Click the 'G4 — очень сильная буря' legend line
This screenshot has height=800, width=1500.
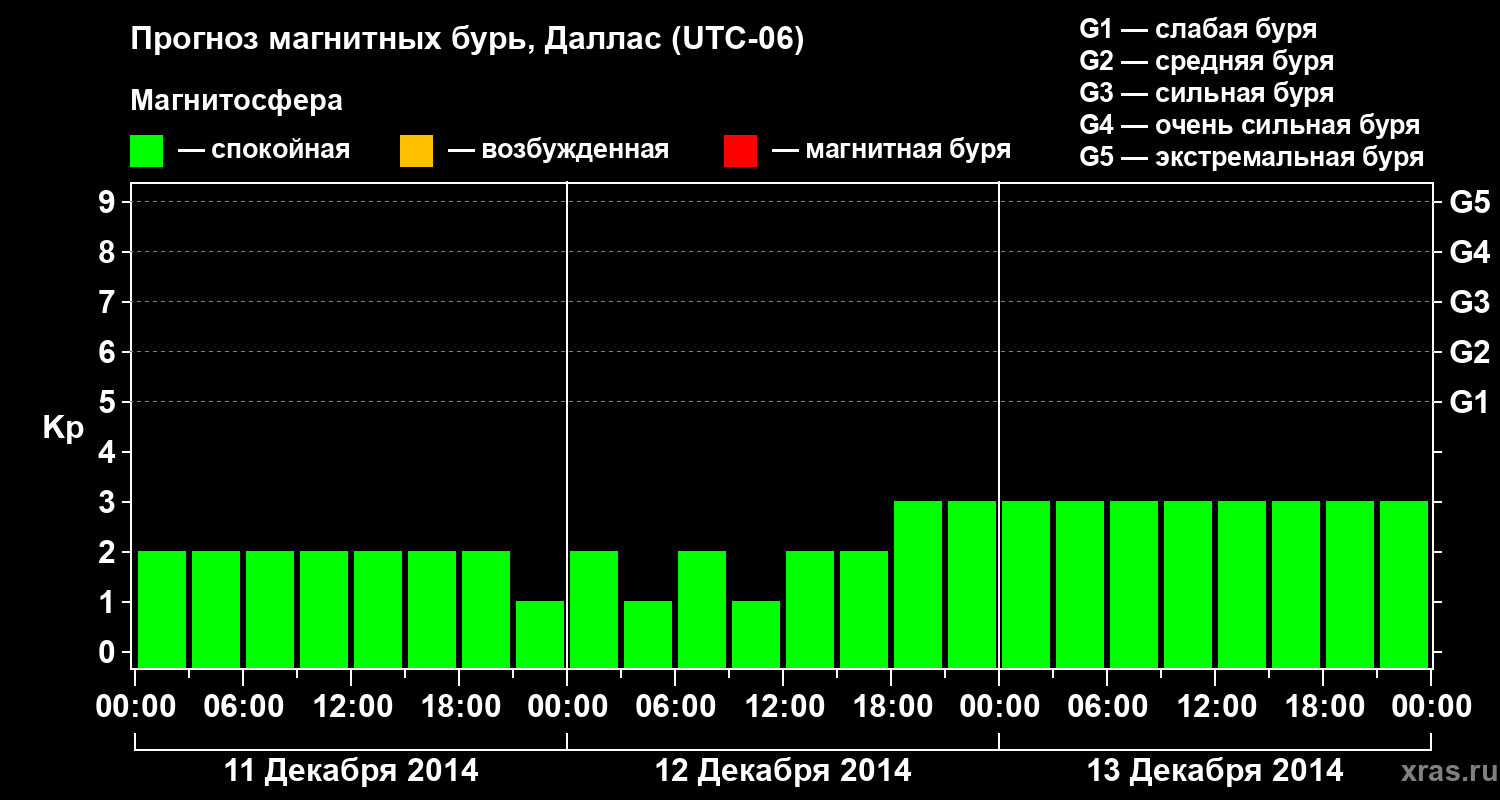coord(1250,125)
